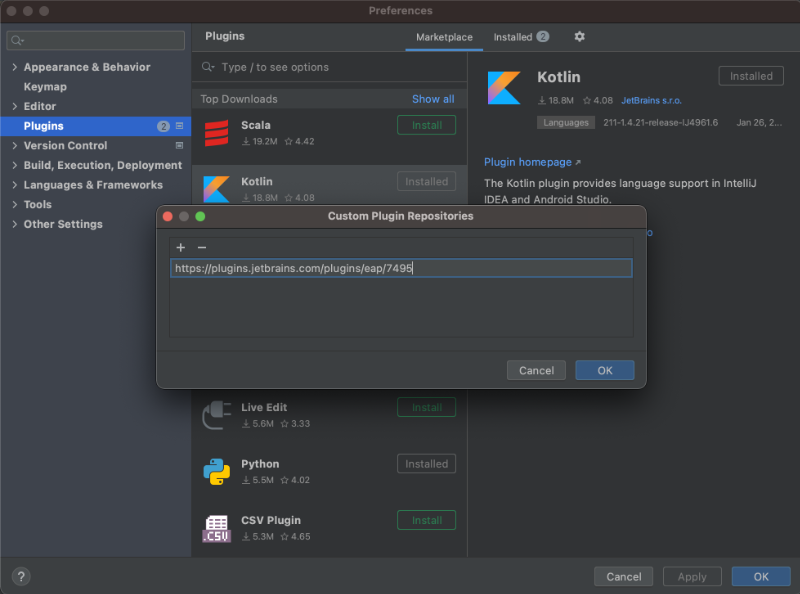Click Installed button in Kotlin details header
The width and height of the screenshot is (800, 594).
pyautogui.click(x=751, y=76)
